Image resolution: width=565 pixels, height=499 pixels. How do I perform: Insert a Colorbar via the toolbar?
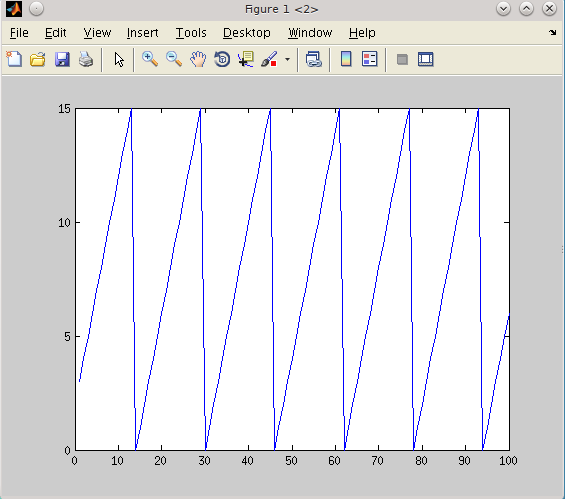[x=346, y=59]
